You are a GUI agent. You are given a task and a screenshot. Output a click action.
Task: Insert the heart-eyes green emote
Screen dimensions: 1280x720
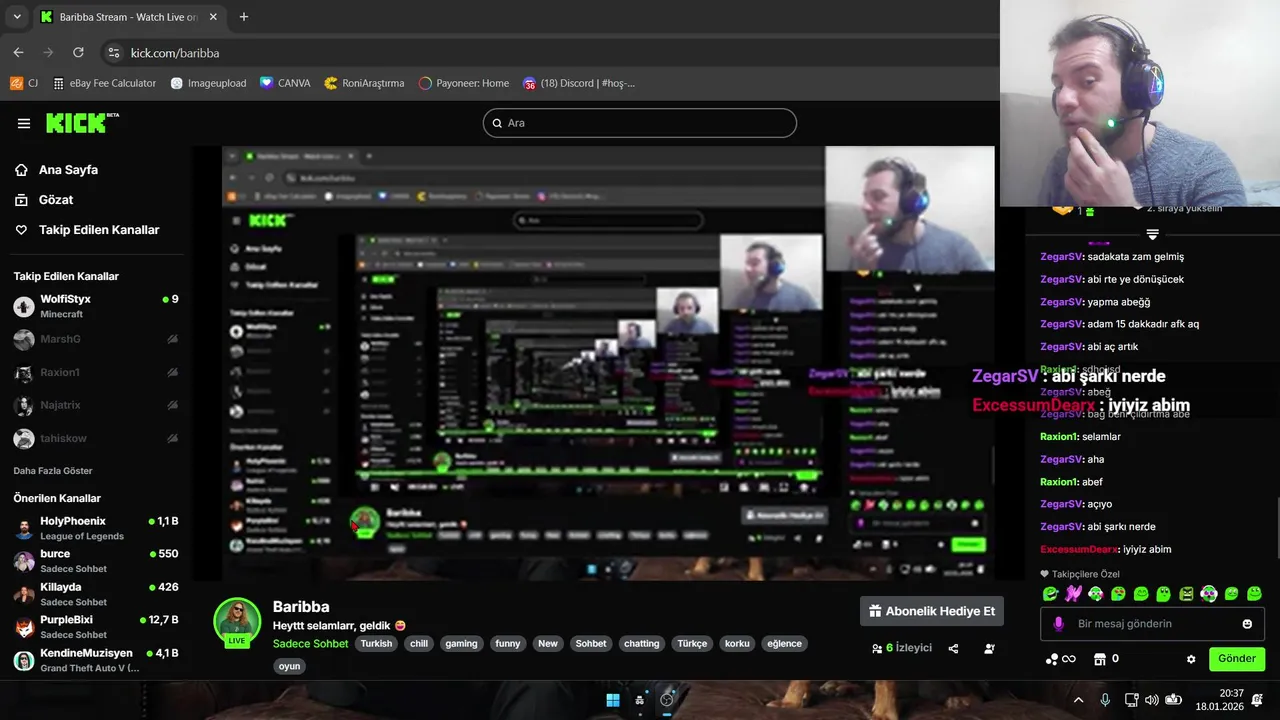tap(1119, 594)
